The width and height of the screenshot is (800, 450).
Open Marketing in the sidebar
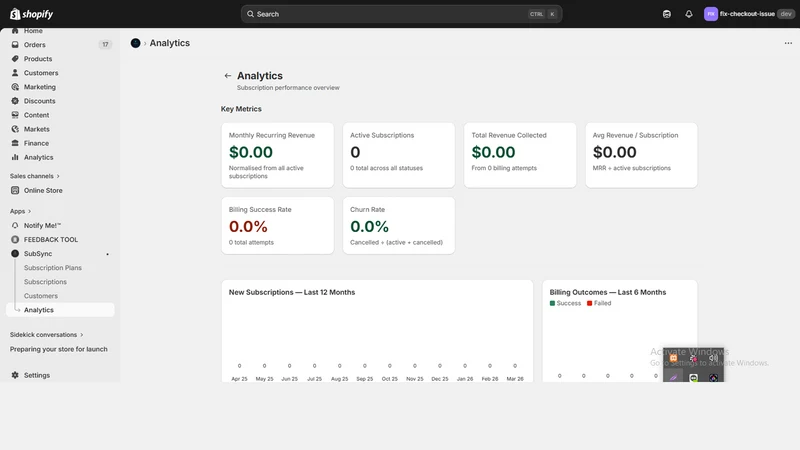40,87
